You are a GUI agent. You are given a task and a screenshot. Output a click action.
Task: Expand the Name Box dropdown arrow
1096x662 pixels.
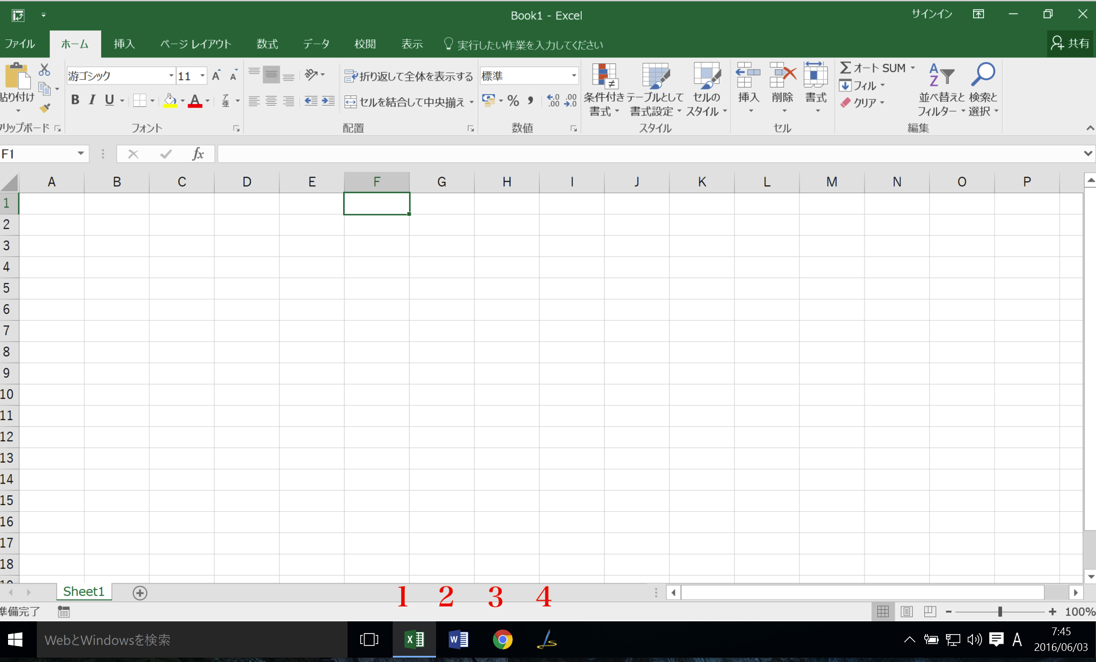click(81, 154)
